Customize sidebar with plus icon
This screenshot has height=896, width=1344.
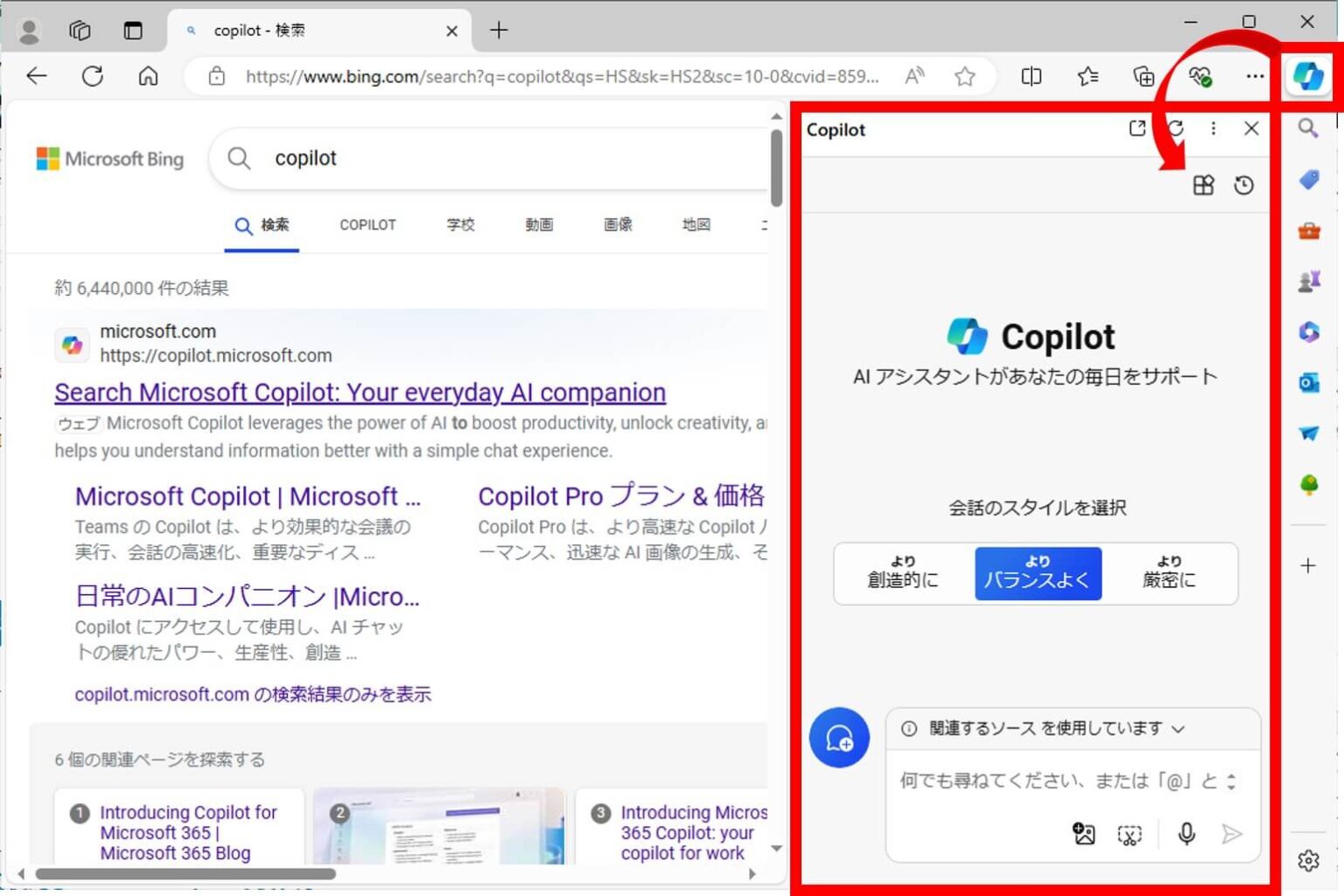(x=1308, y=566)
